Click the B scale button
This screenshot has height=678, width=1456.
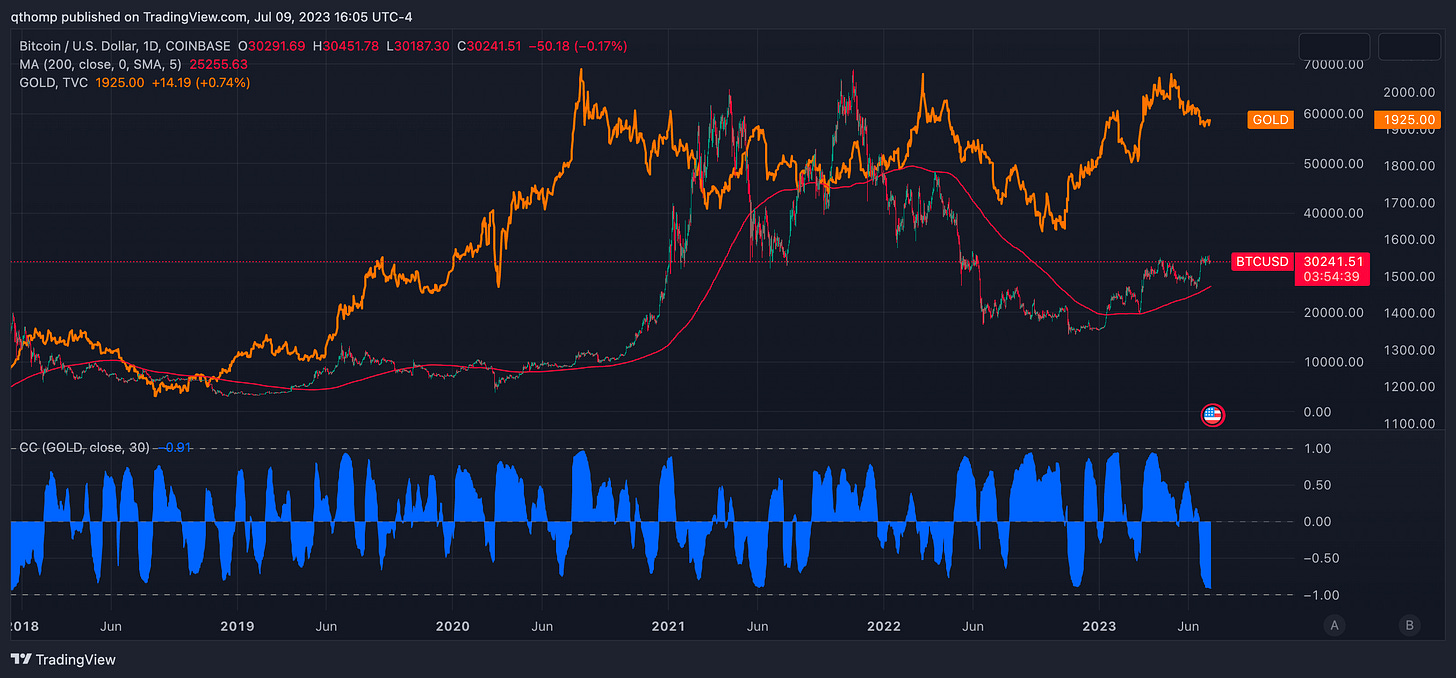[x=1409, y=626]
